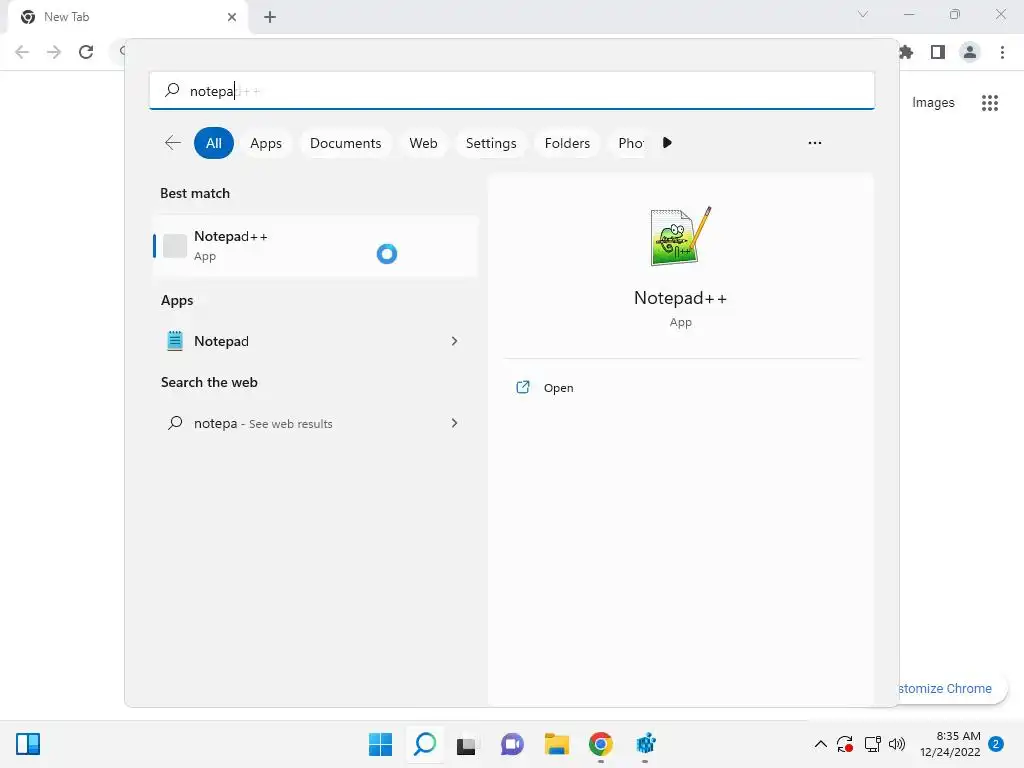The height and width of the screenshot is (768, 1024).
Task: Open a new Chrome tab
Action: 270,17
